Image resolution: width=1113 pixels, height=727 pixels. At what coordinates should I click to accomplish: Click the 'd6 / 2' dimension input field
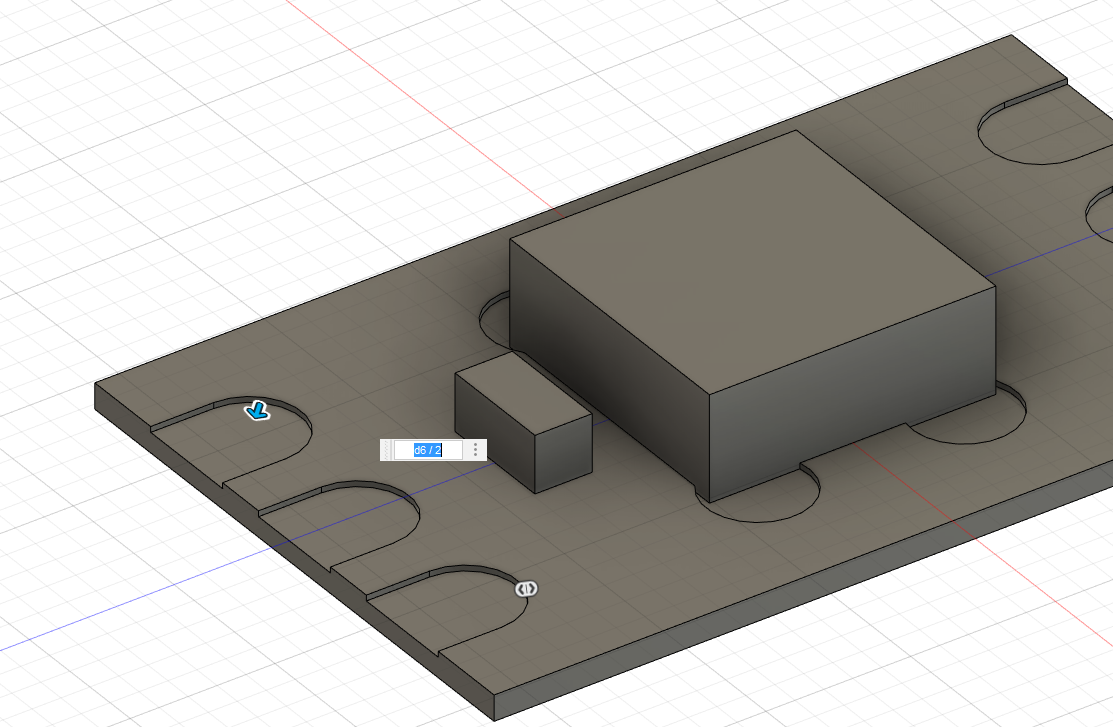[x=428, y=450]
